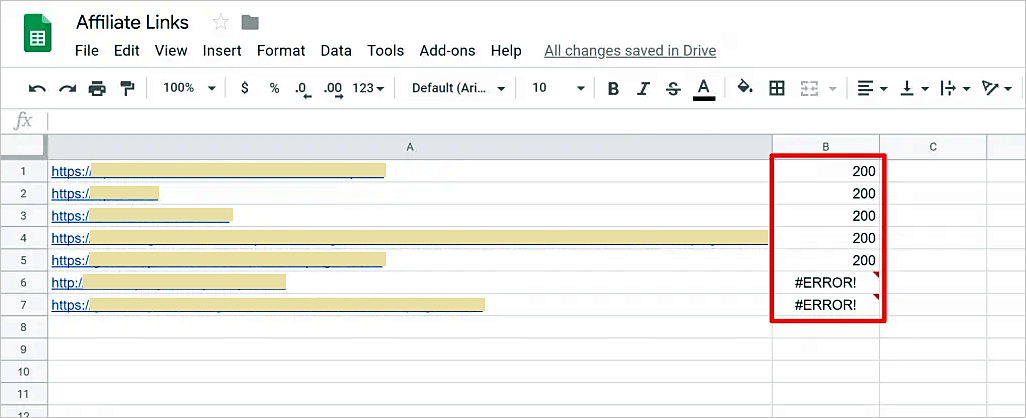1026x418 pixels.
Task: Print the spreadsheet using printer icon
Action: [x=97, y=88]
